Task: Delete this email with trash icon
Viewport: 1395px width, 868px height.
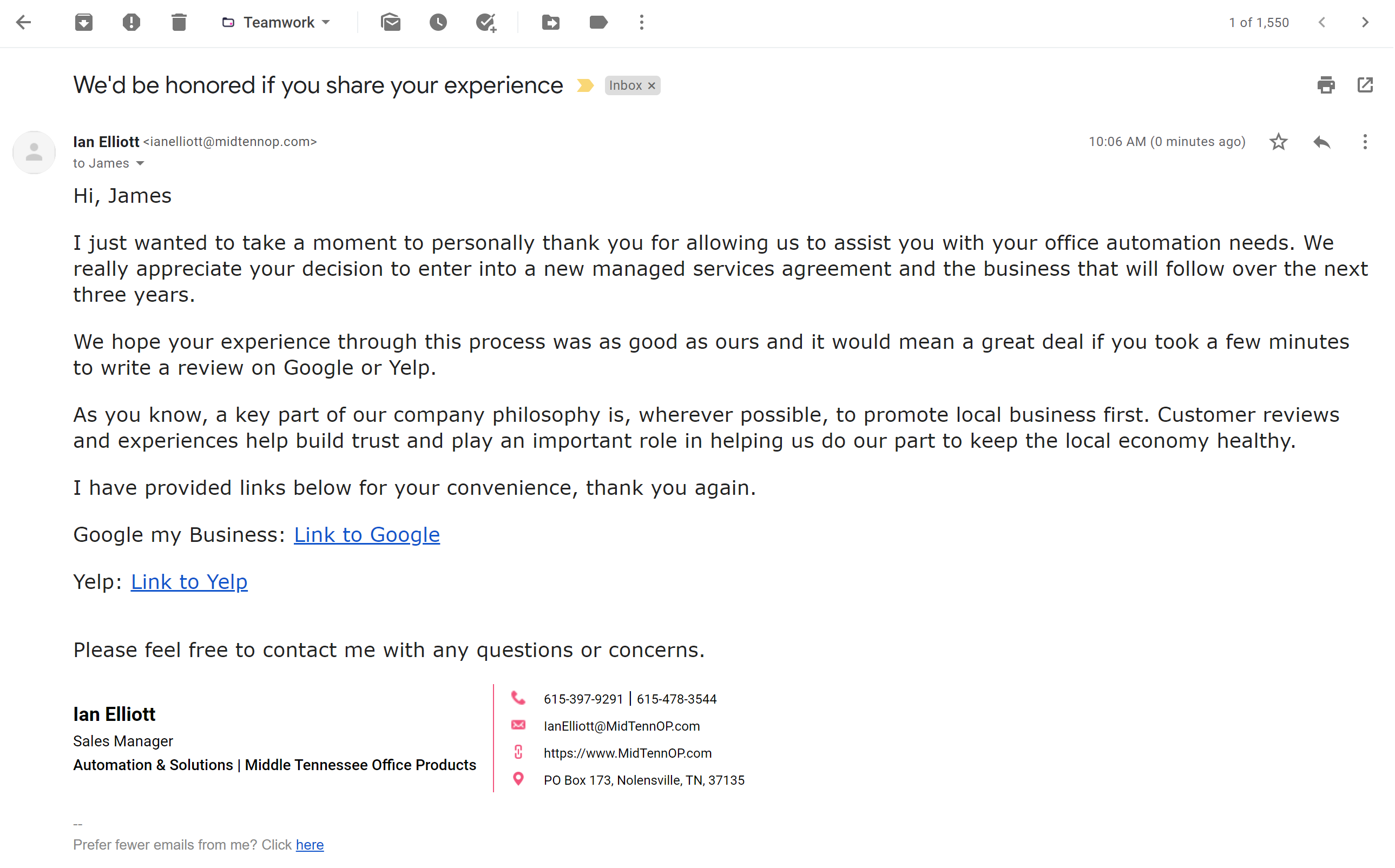Action: coord(179,22)
